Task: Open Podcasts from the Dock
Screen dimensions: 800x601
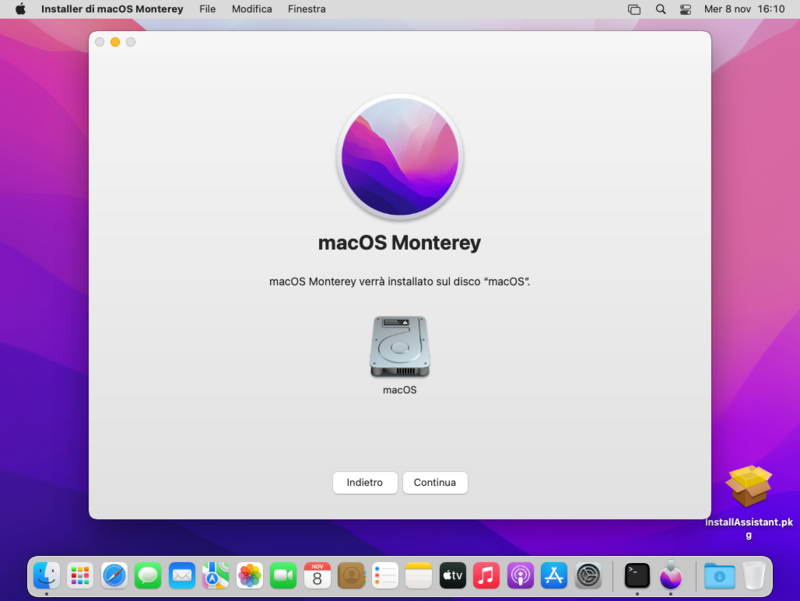Action: coord(520,575)
